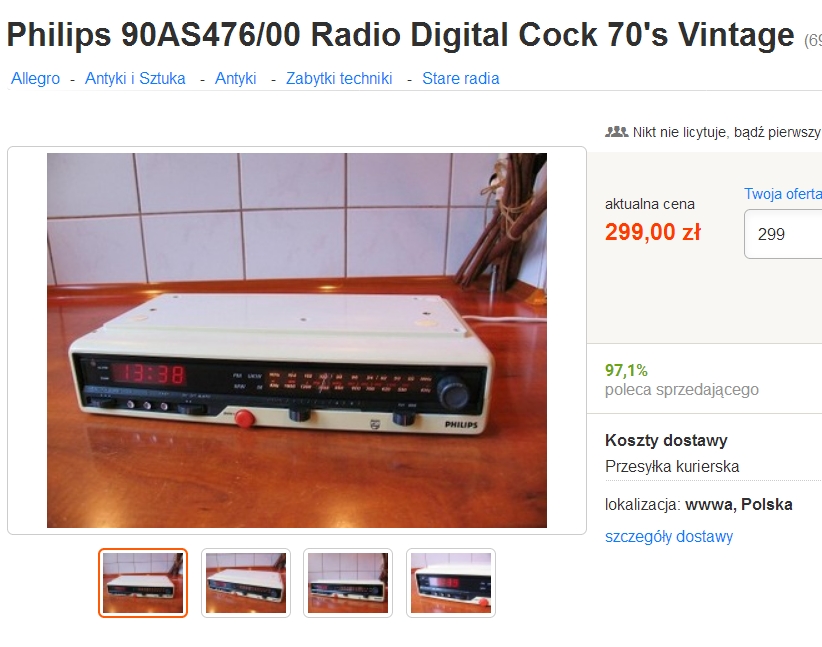Select the fourth close-up thumbnail
Screen dimensions: 822x647
451,583
